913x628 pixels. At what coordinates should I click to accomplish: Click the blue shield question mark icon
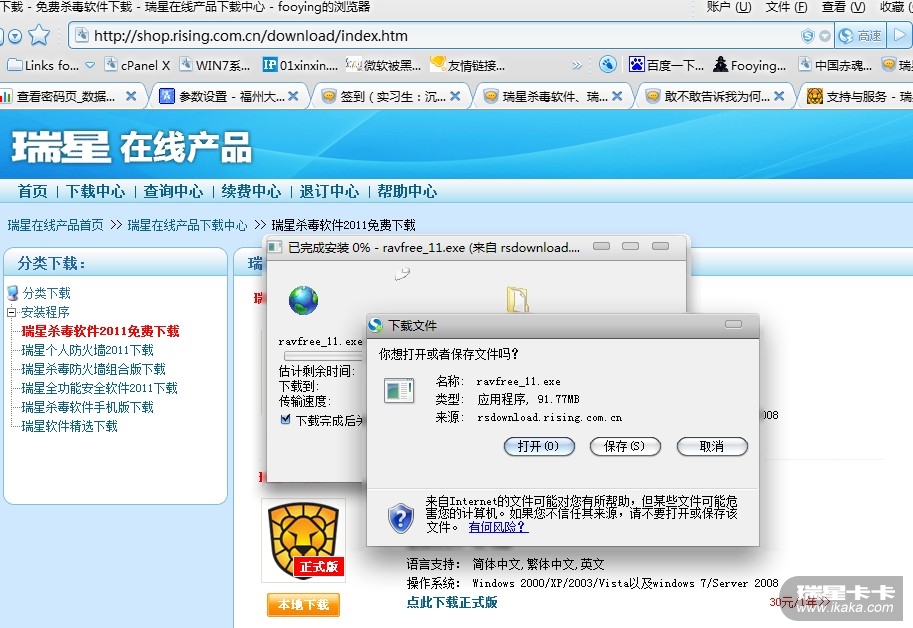(401, 517)
